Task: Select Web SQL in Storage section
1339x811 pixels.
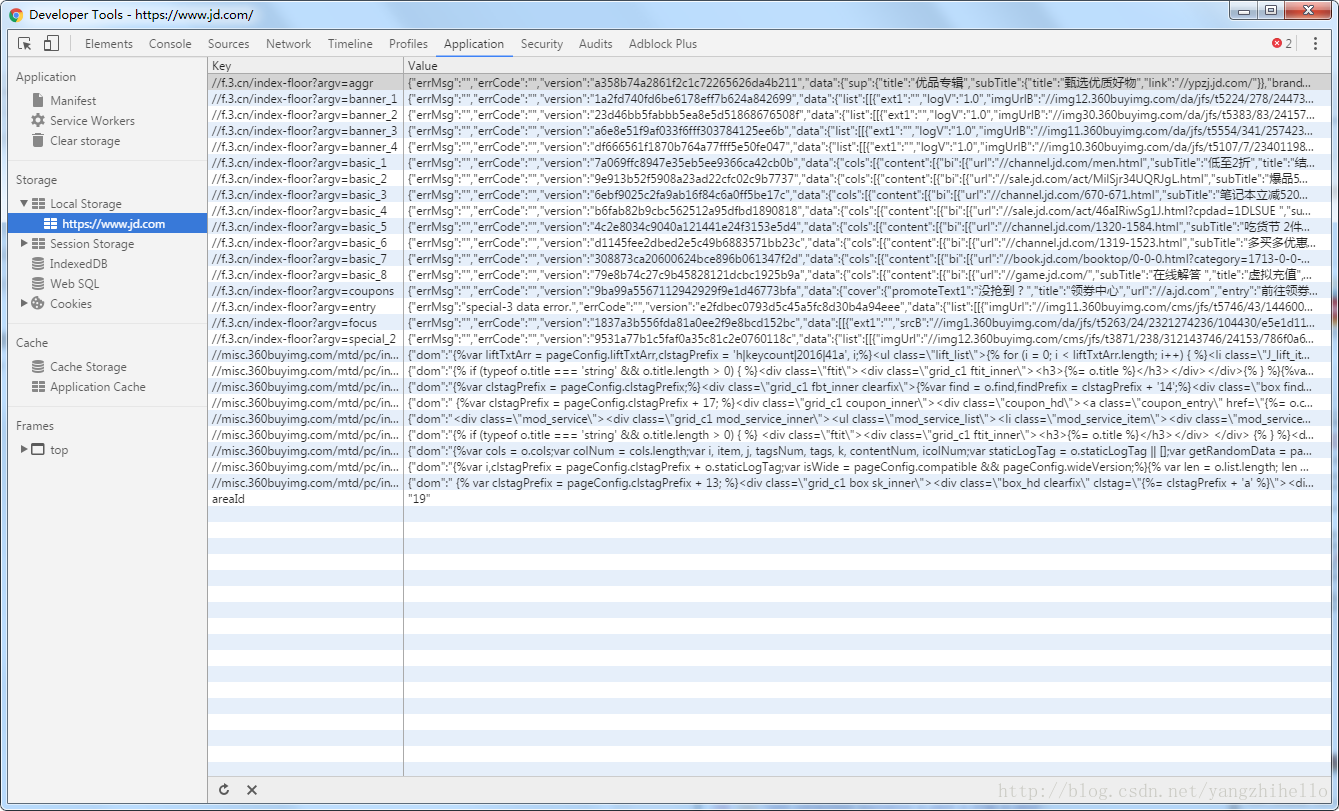Action: [75, 284]
